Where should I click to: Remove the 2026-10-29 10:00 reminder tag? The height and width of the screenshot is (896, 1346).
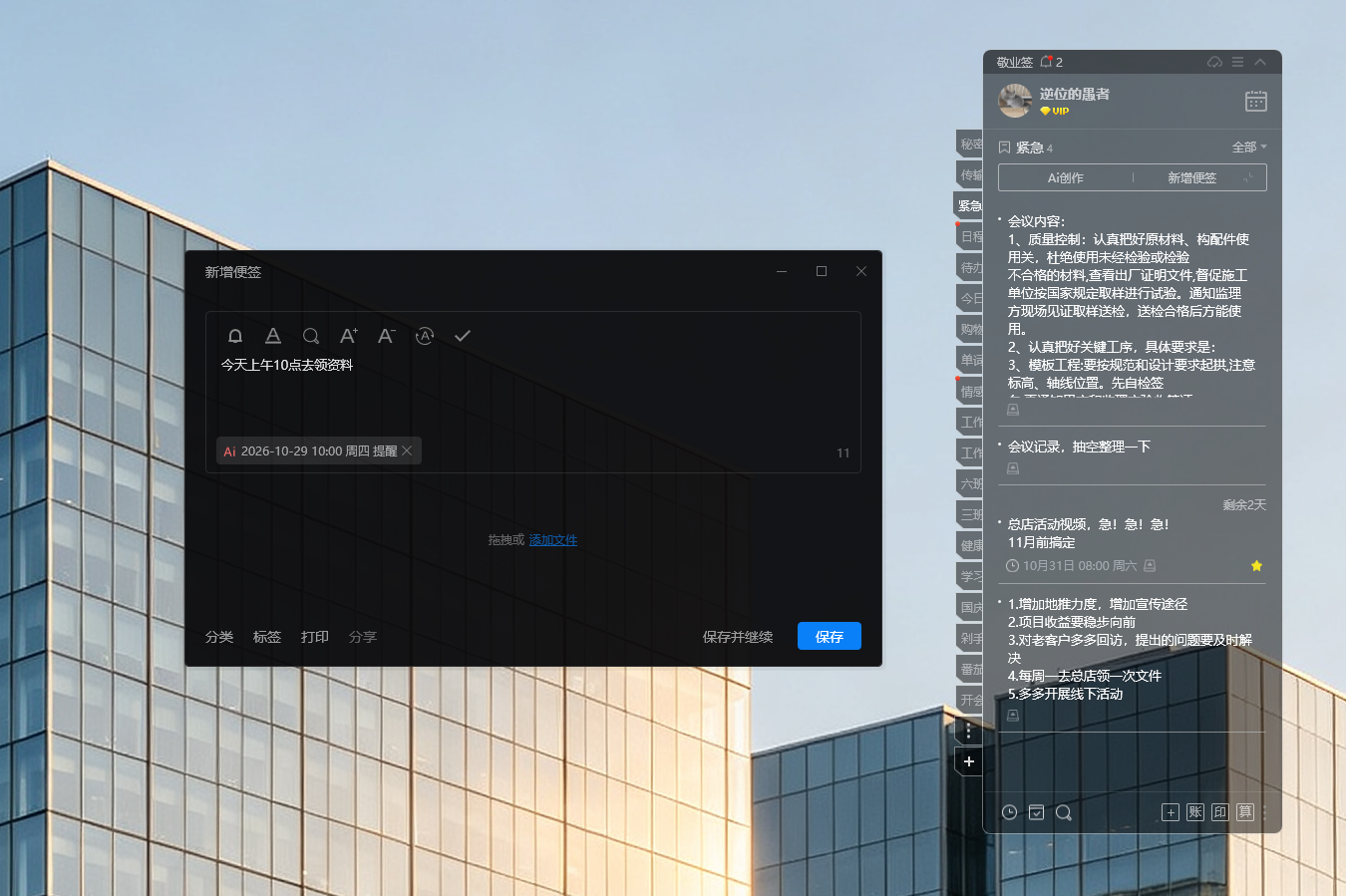(x=407, y=451)
